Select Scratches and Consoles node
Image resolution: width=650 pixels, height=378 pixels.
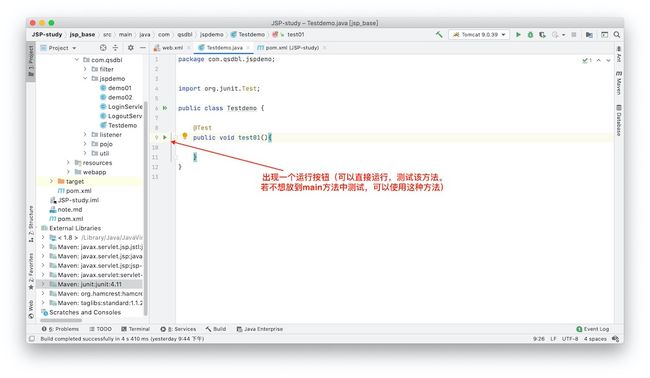pyautogui.click(x=81, y=313)
